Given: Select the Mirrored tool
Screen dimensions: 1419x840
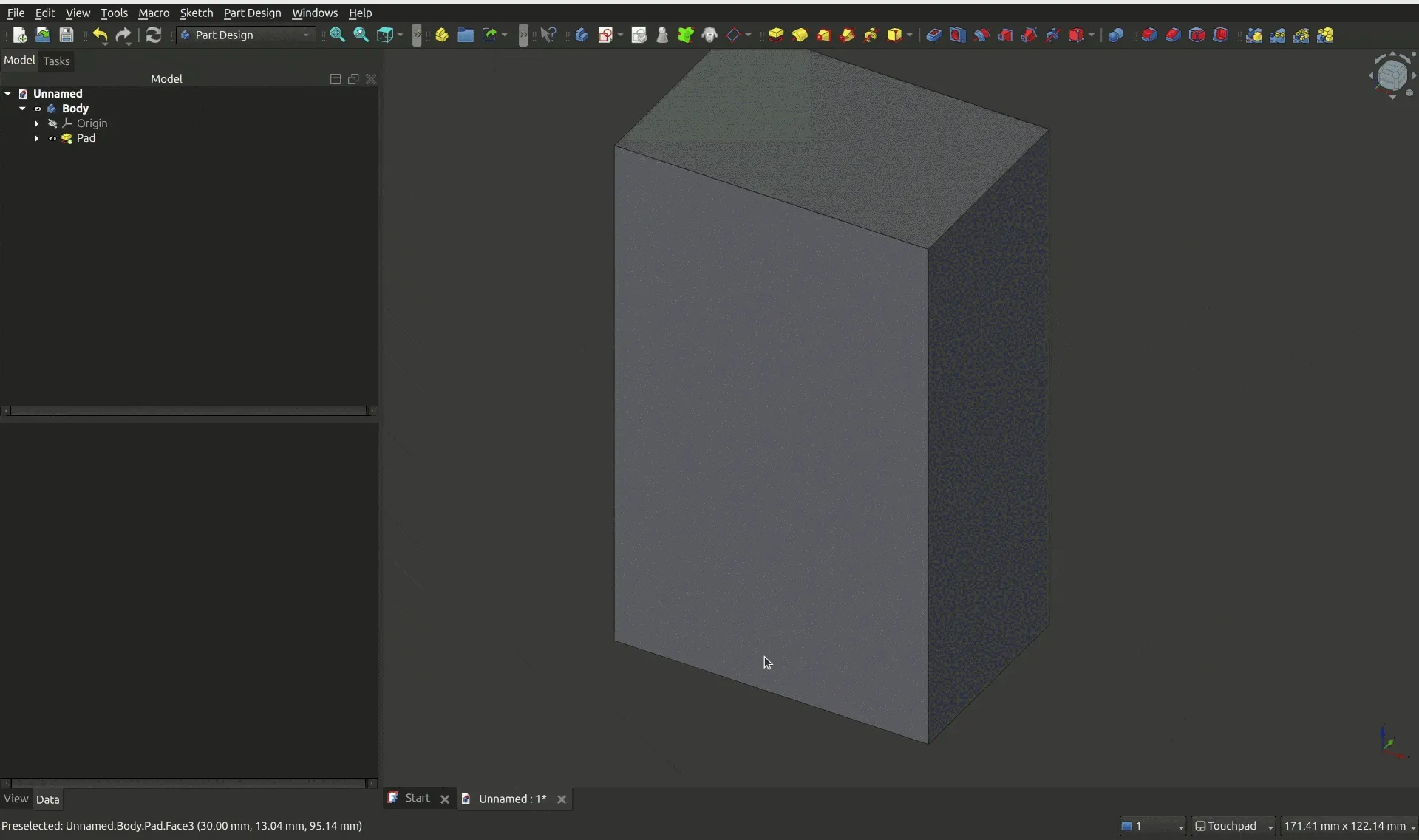Looking at the screenshot, I should tap(1254, 35).
